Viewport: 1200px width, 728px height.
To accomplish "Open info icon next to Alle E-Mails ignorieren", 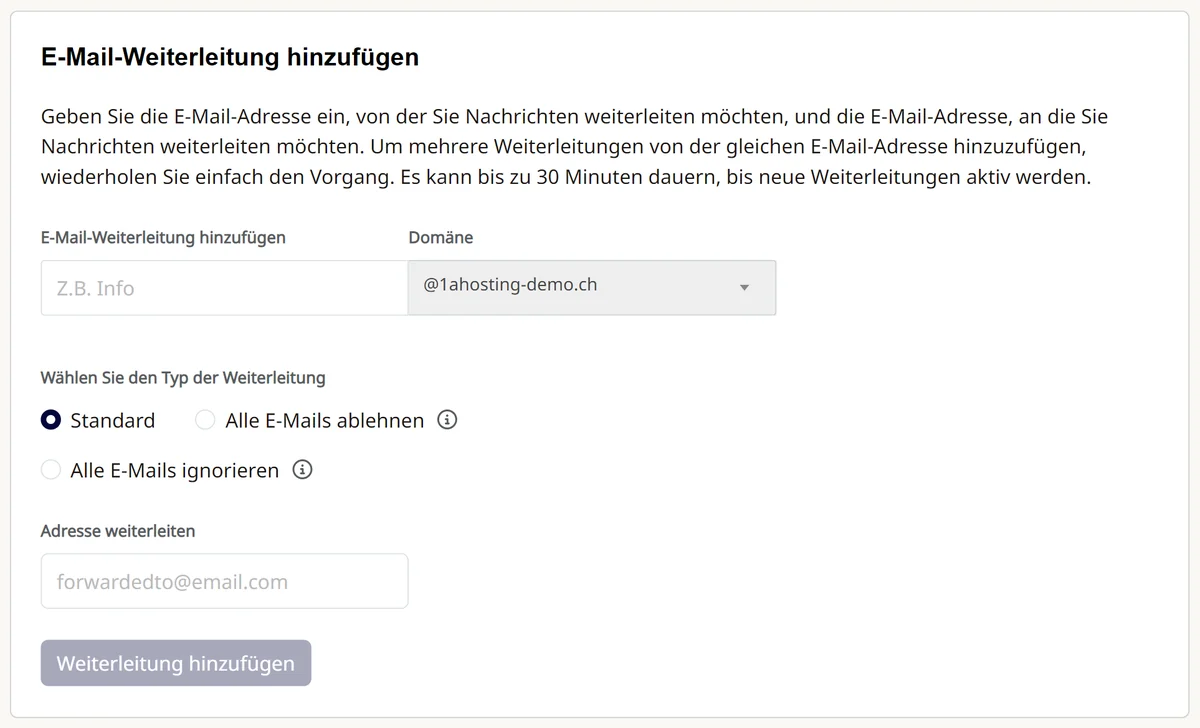I will (x=303, y=469).
